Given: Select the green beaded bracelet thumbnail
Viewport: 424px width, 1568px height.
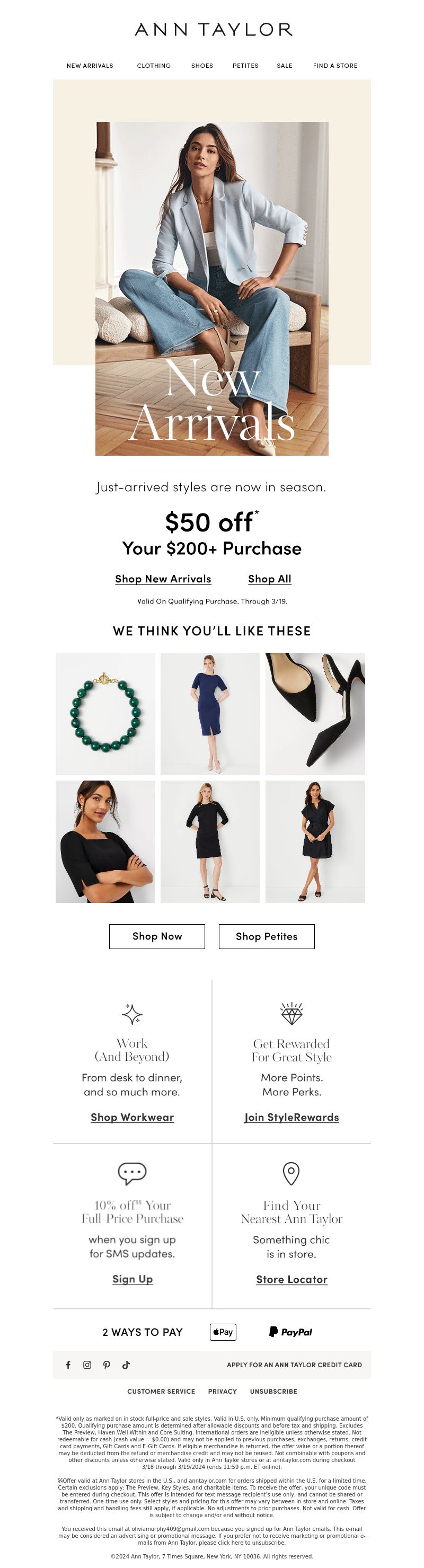Looking at the screenshot, I should 105,714.
